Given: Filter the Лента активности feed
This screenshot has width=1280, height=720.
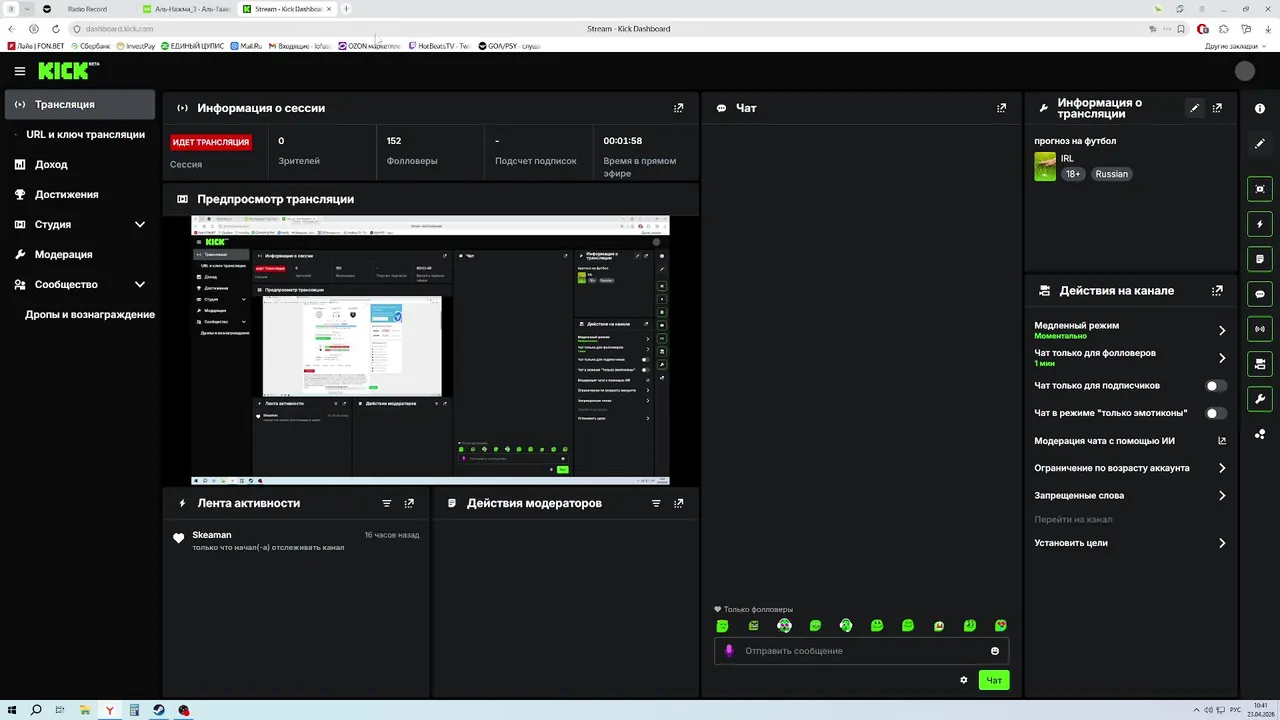Looking at the screenshot, I should pos(387,503).
